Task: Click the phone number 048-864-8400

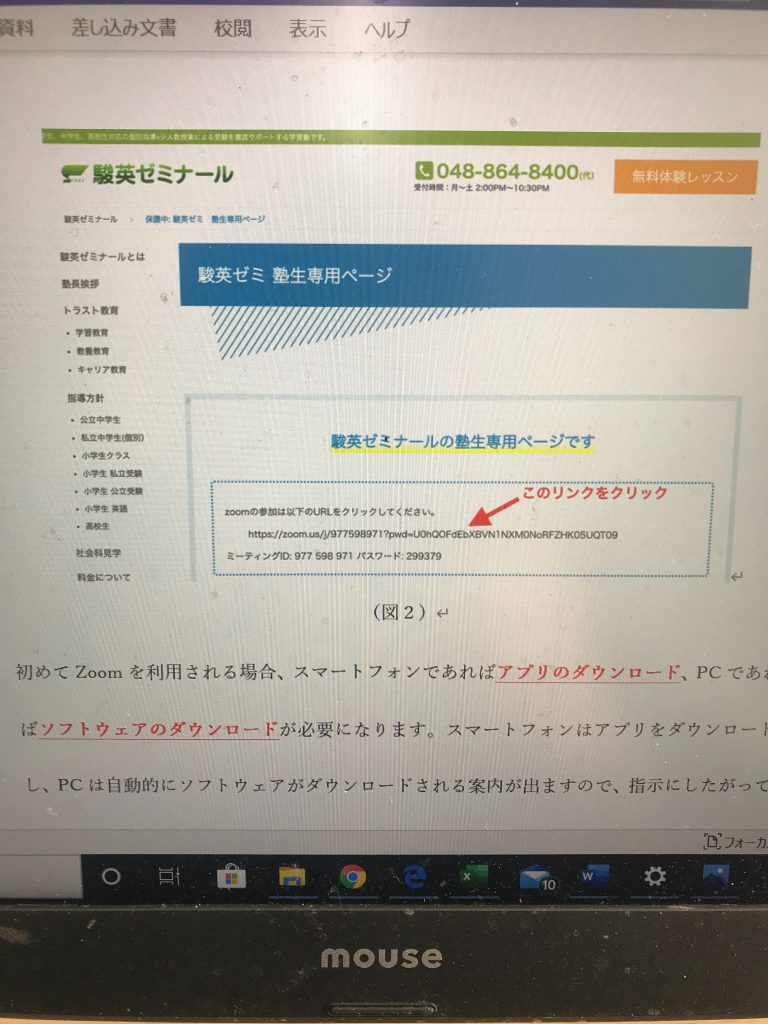Action: (507, 171)
